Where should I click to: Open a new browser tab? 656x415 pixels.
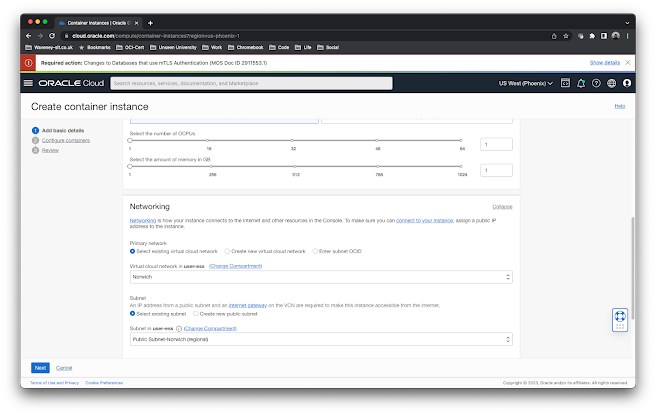151,23
